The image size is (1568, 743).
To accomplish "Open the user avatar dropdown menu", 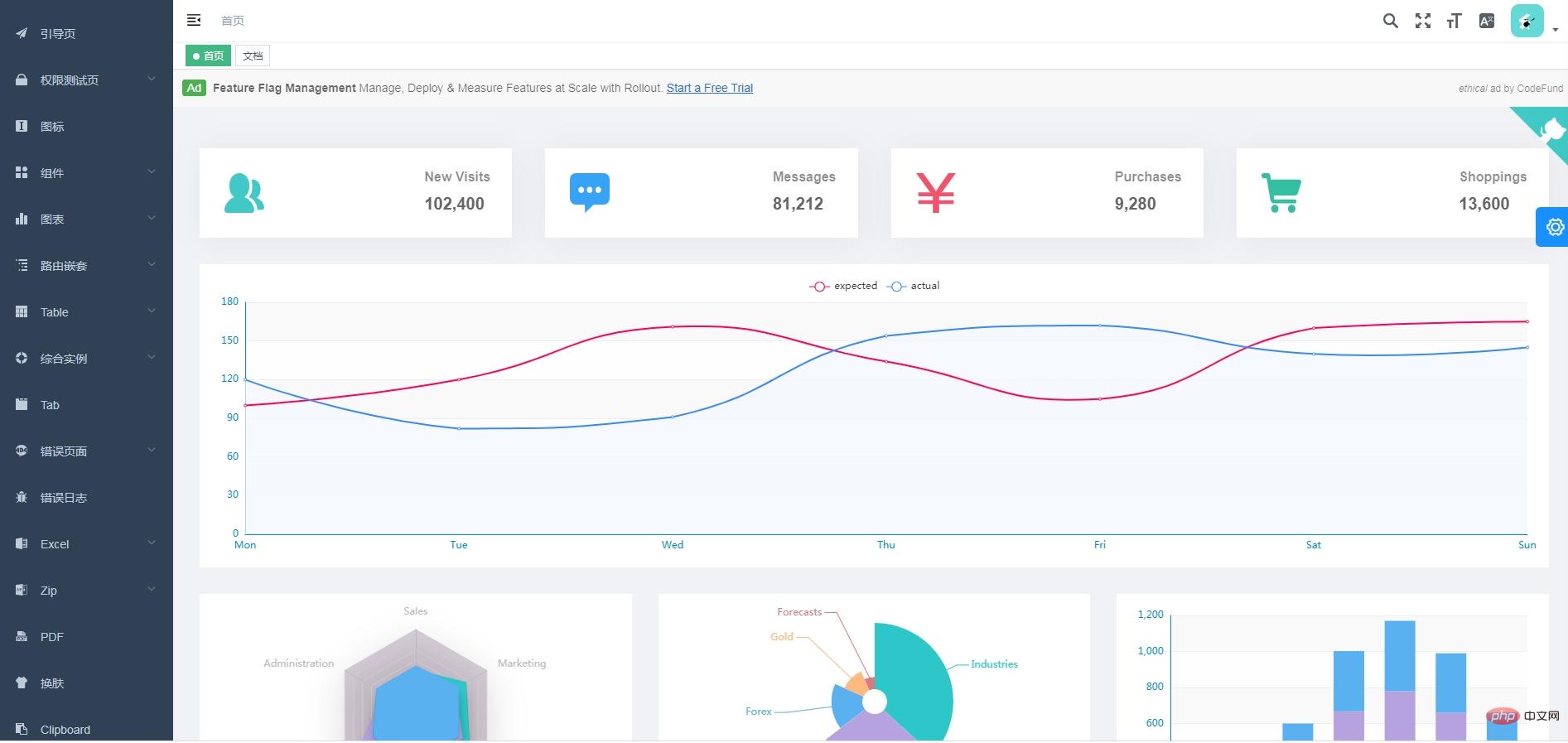I will coord(1533,22).
